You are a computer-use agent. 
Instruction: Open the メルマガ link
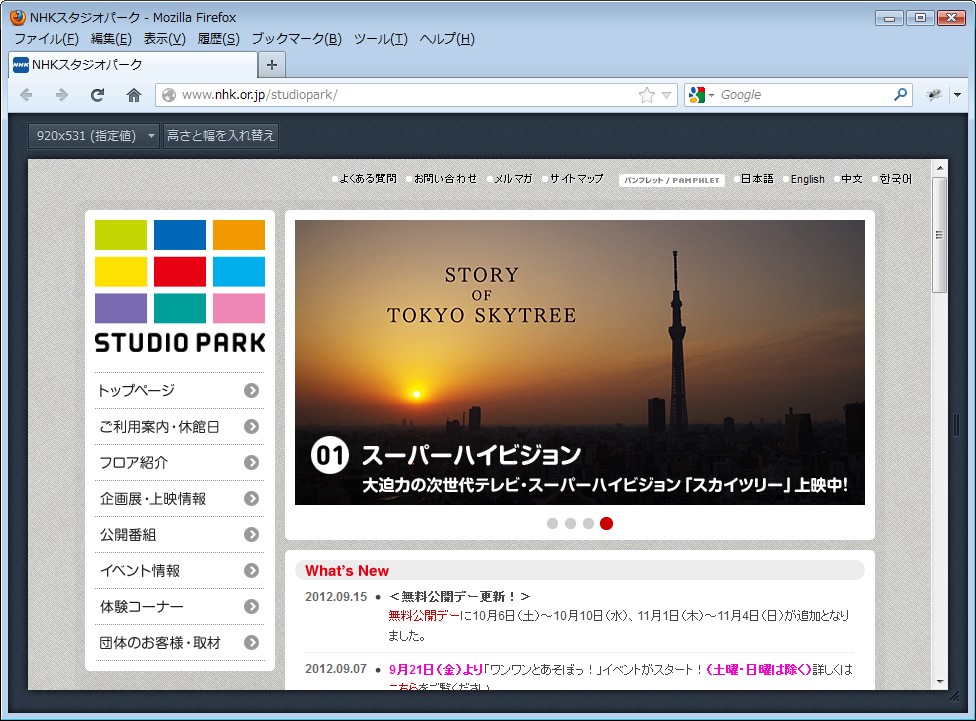click(514, 179)
